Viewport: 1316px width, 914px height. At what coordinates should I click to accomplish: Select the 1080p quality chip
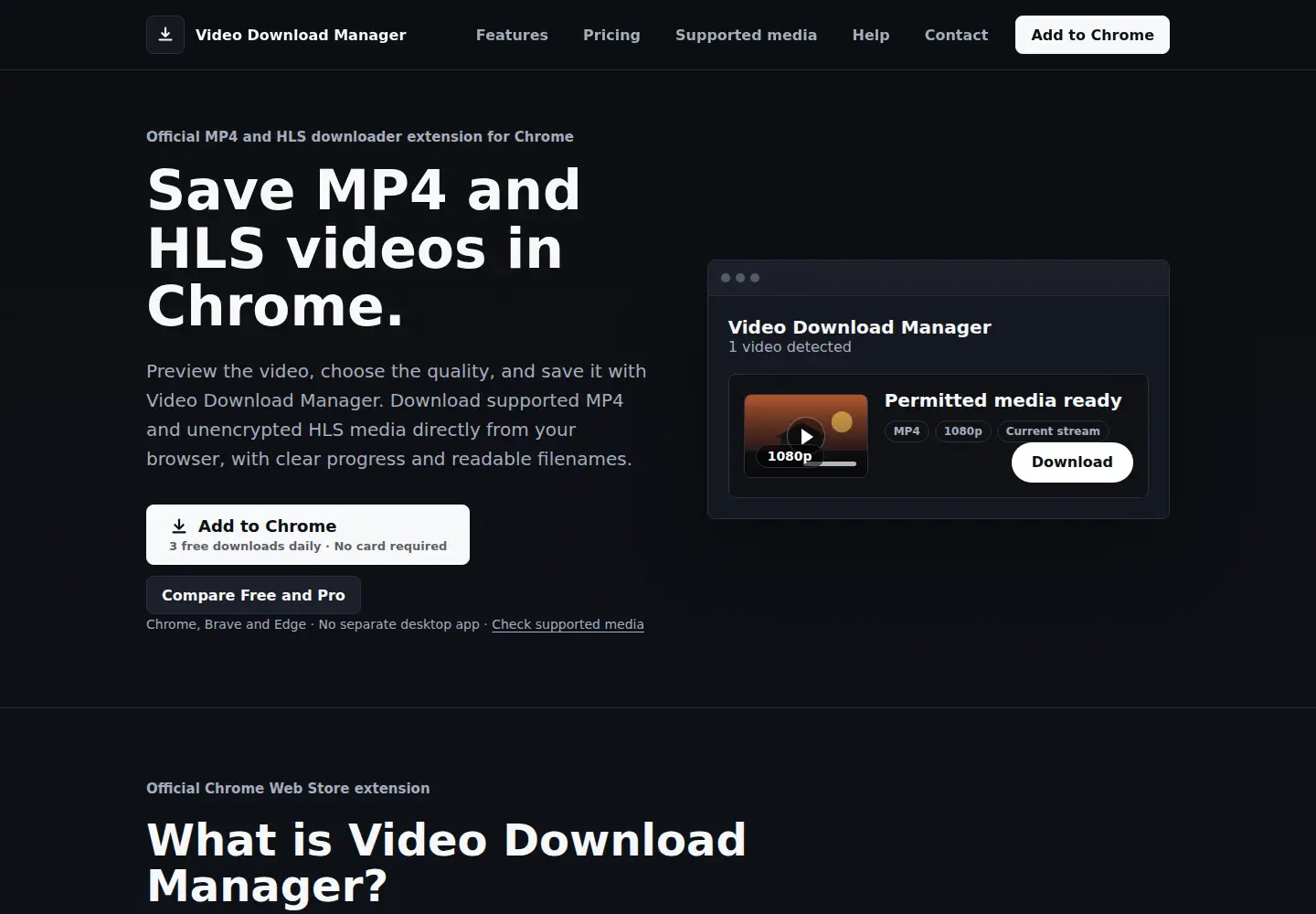963,431
